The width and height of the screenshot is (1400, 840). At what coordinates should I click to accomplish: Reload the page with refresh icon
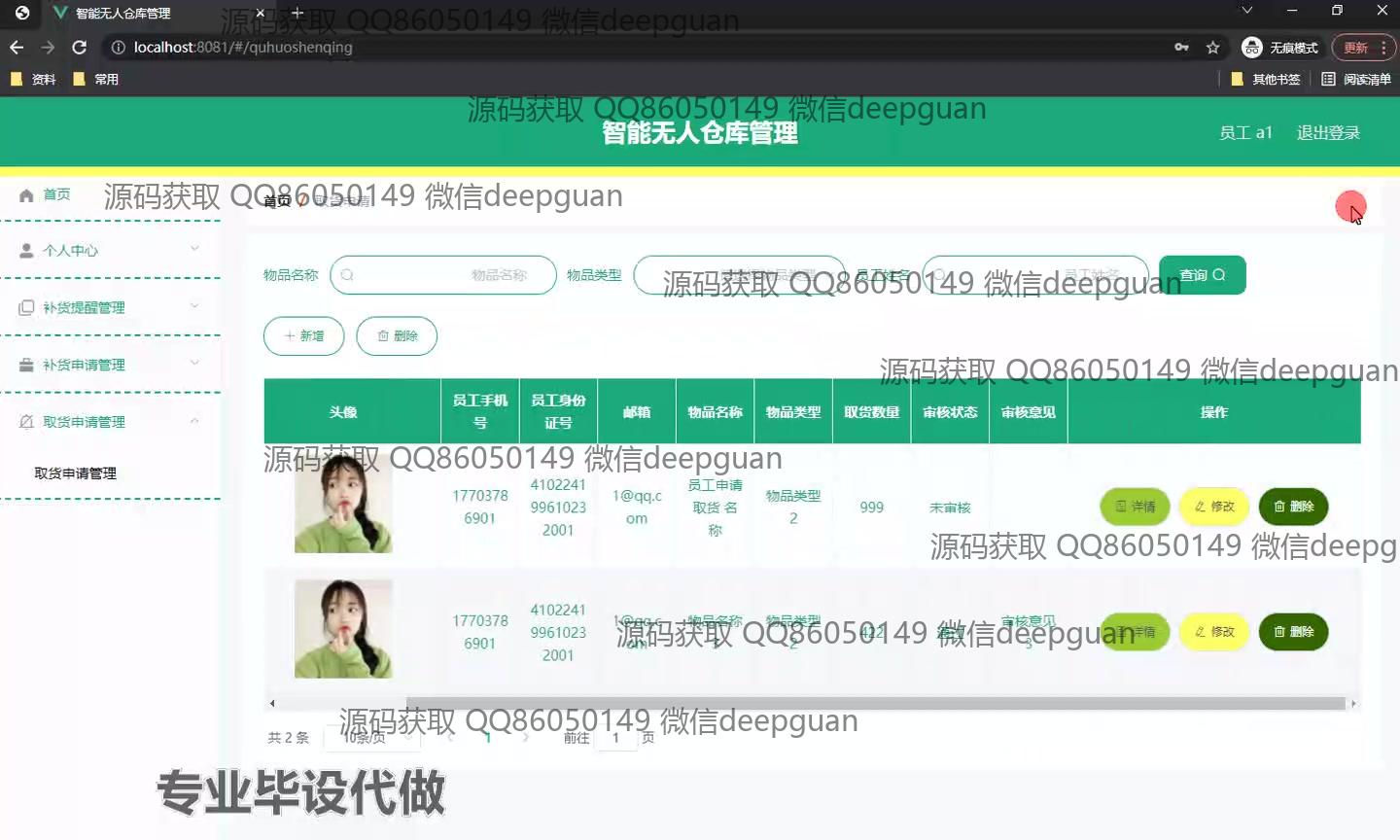pyautogui.click(x=80, y=47)
